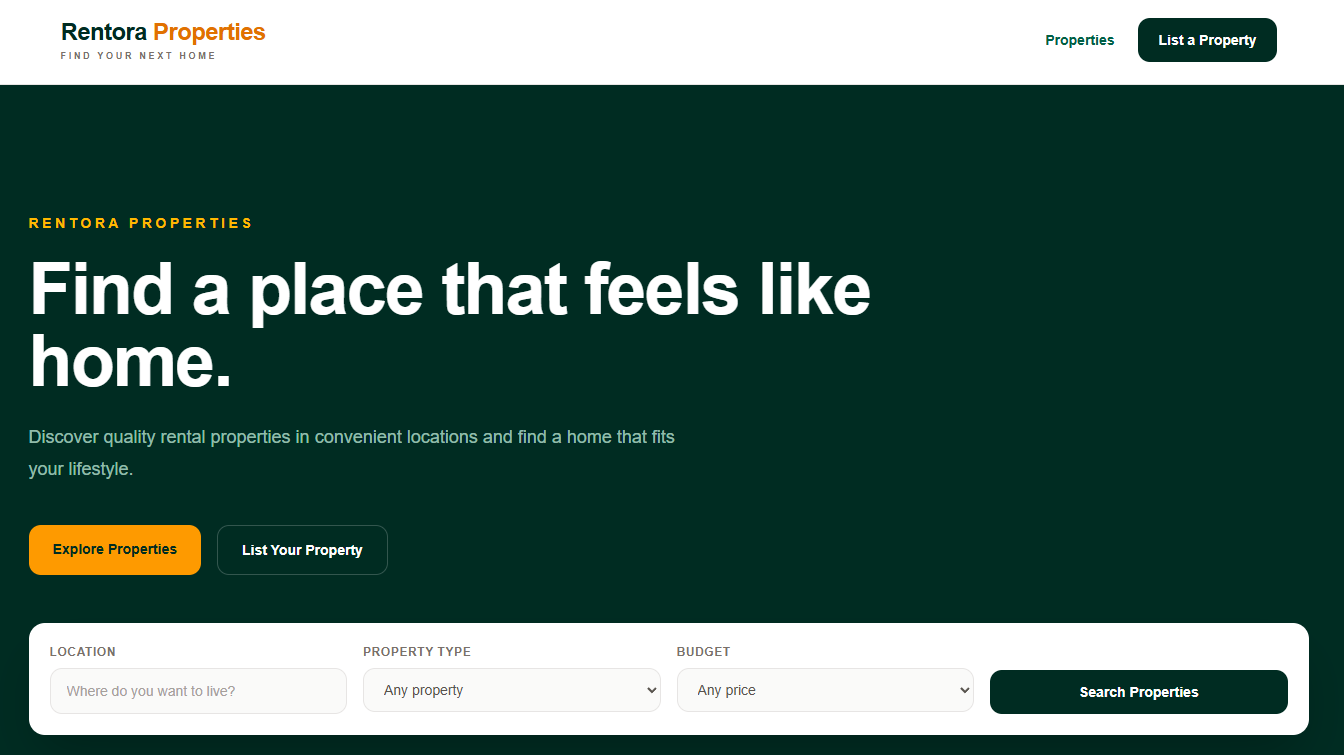Go to Properties in the navigation bar
Screen dimensions: 1344x755
click(x=1079, y=40)
